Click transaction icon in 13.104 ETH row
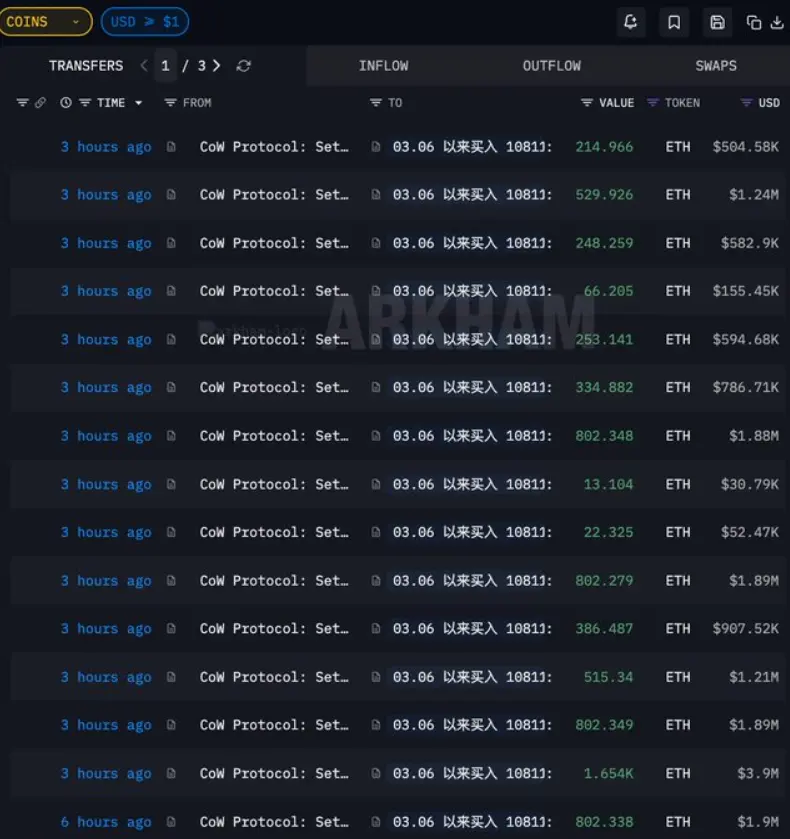 point(171,484)
